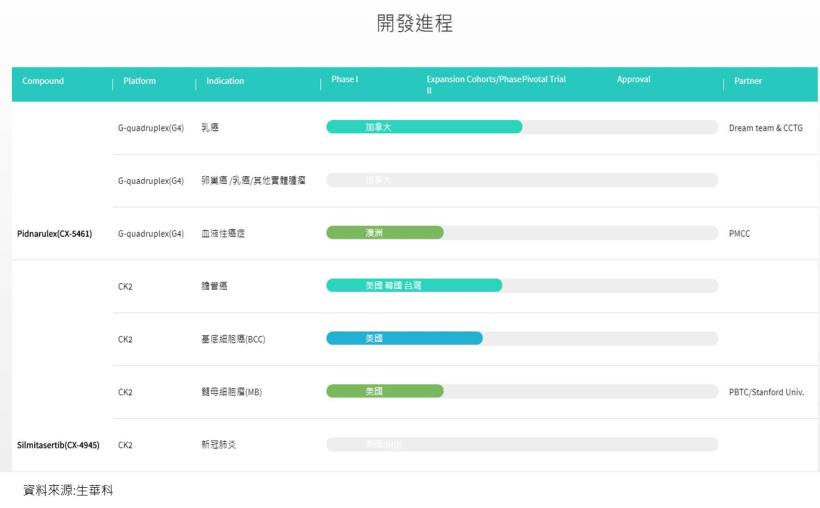Click the PMCC partner label
Viewport: 820px width, 508px height.
click(739, 233)
